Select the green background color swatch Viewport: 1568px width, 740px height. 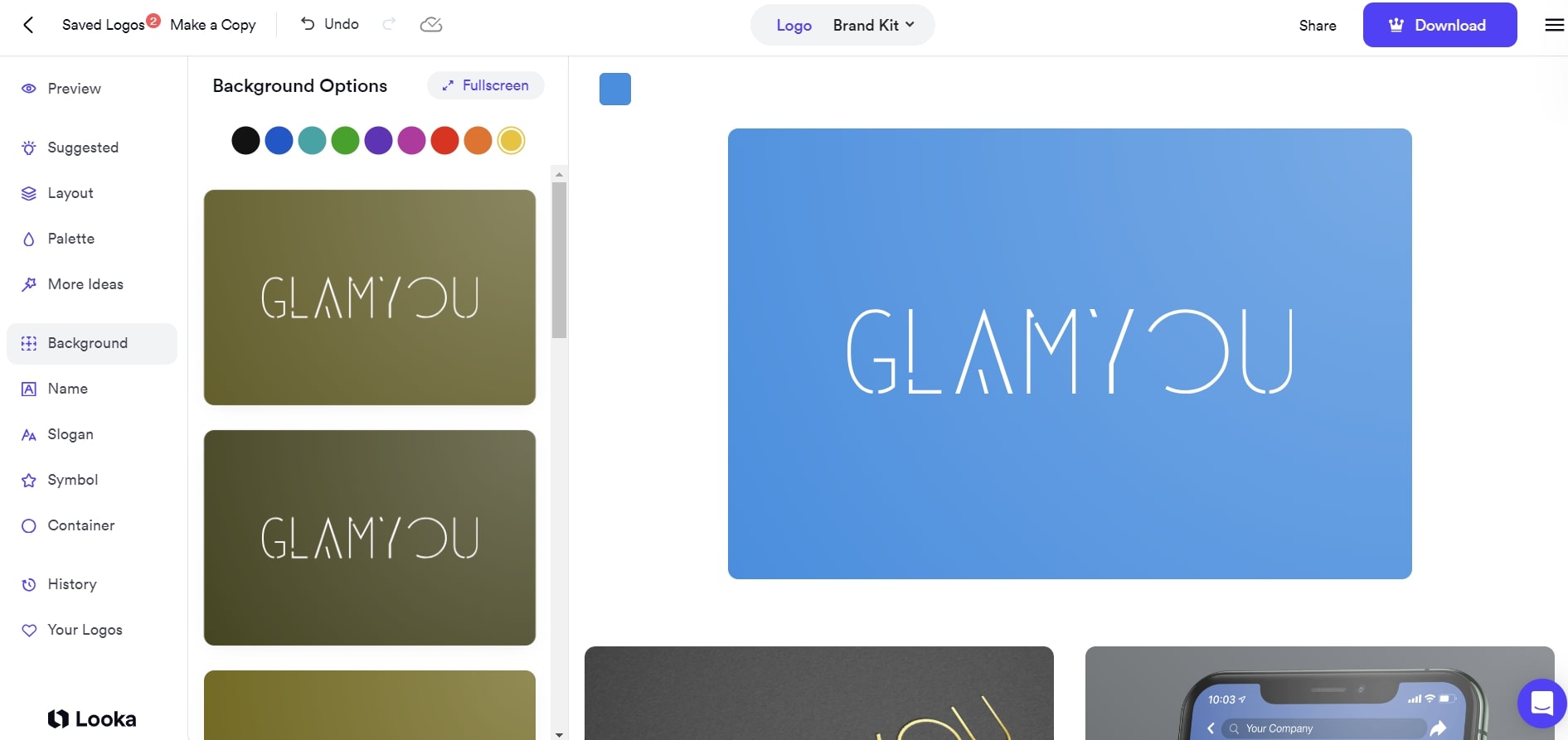point(345,140)
